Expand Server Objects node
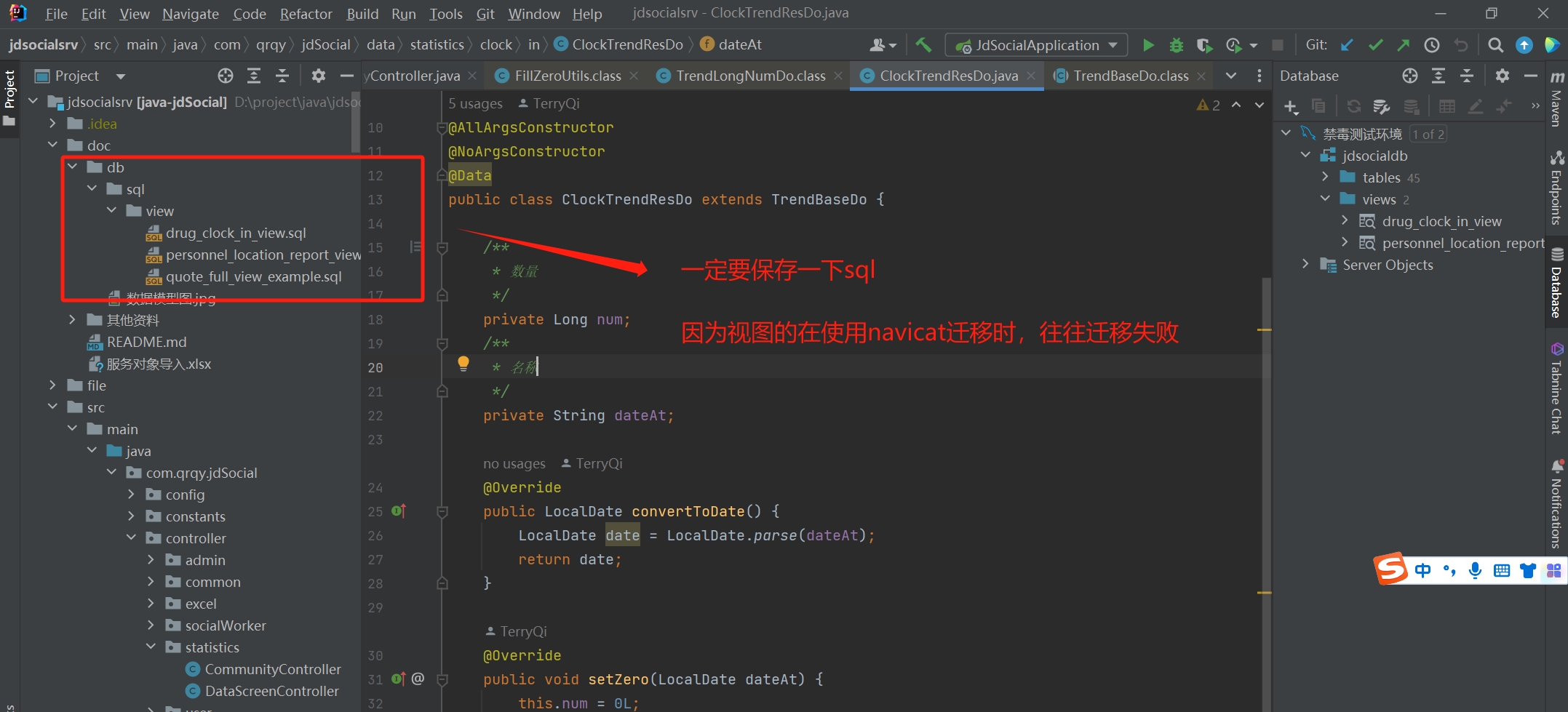The image size is (1568, 712). (x=1305, y=264)
